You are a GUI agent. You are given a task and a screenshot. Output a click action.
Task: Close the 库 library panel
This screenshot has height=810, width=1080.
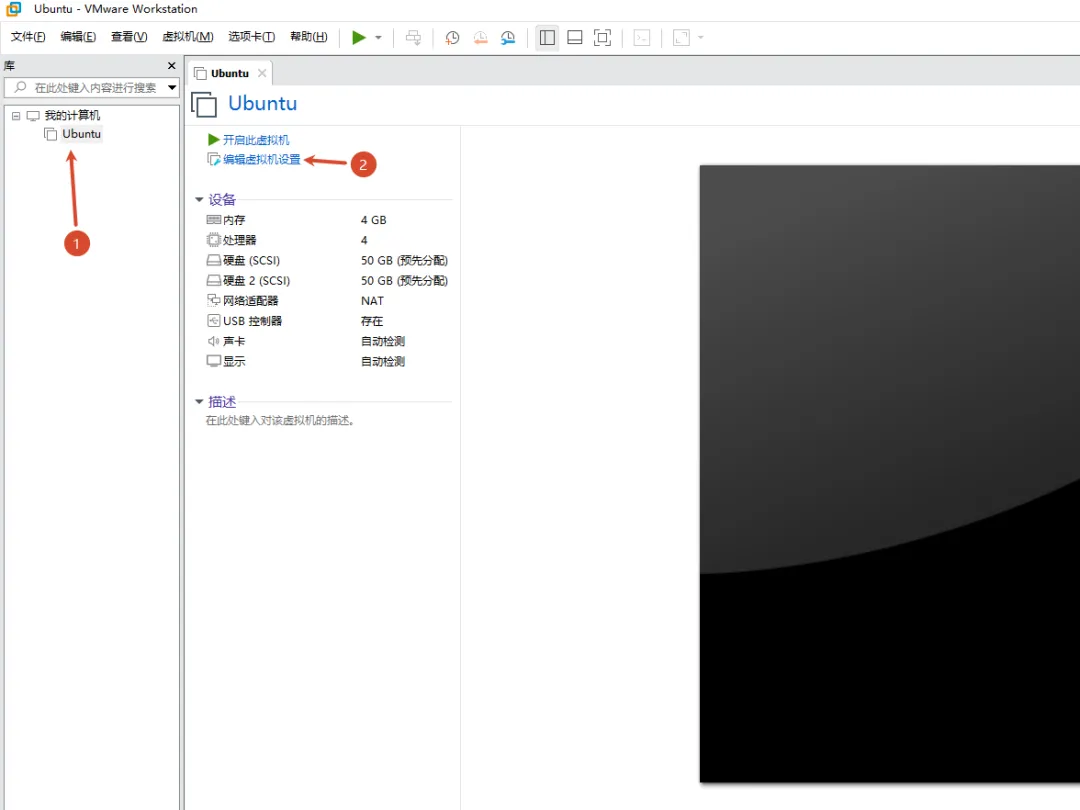click(x=172, y=65)
